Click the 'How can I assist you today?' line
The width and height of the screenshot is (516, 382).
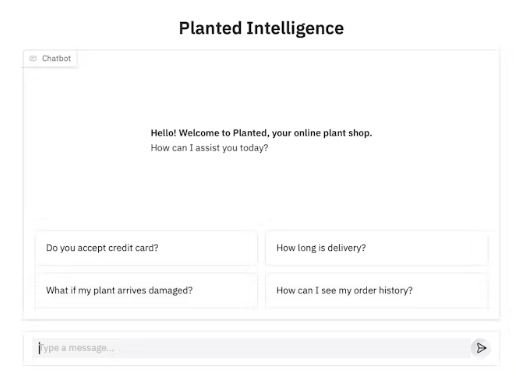click(x=209, y=148)
